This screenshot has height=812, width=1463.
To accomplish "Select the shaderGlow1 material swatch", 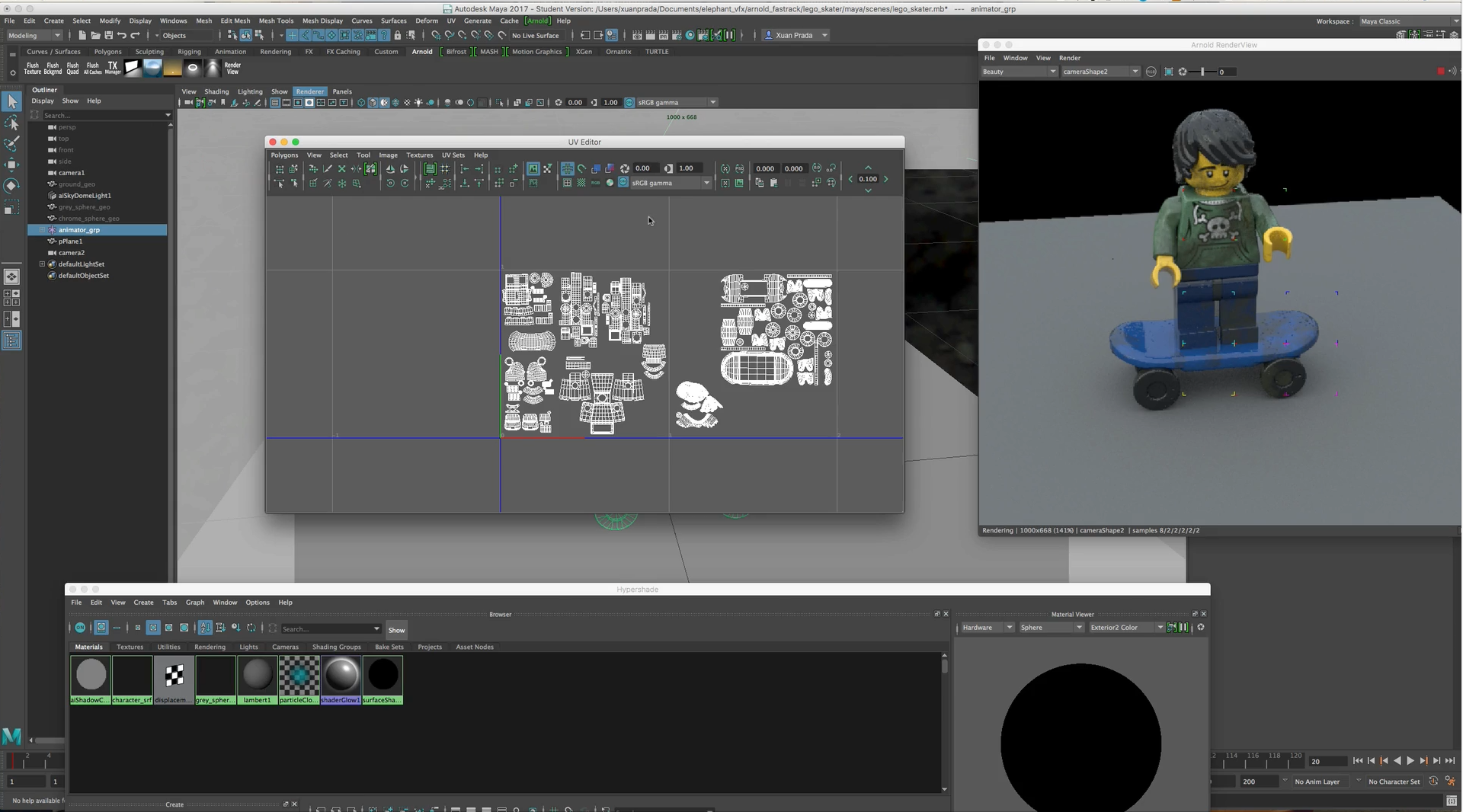I will 341,680.
